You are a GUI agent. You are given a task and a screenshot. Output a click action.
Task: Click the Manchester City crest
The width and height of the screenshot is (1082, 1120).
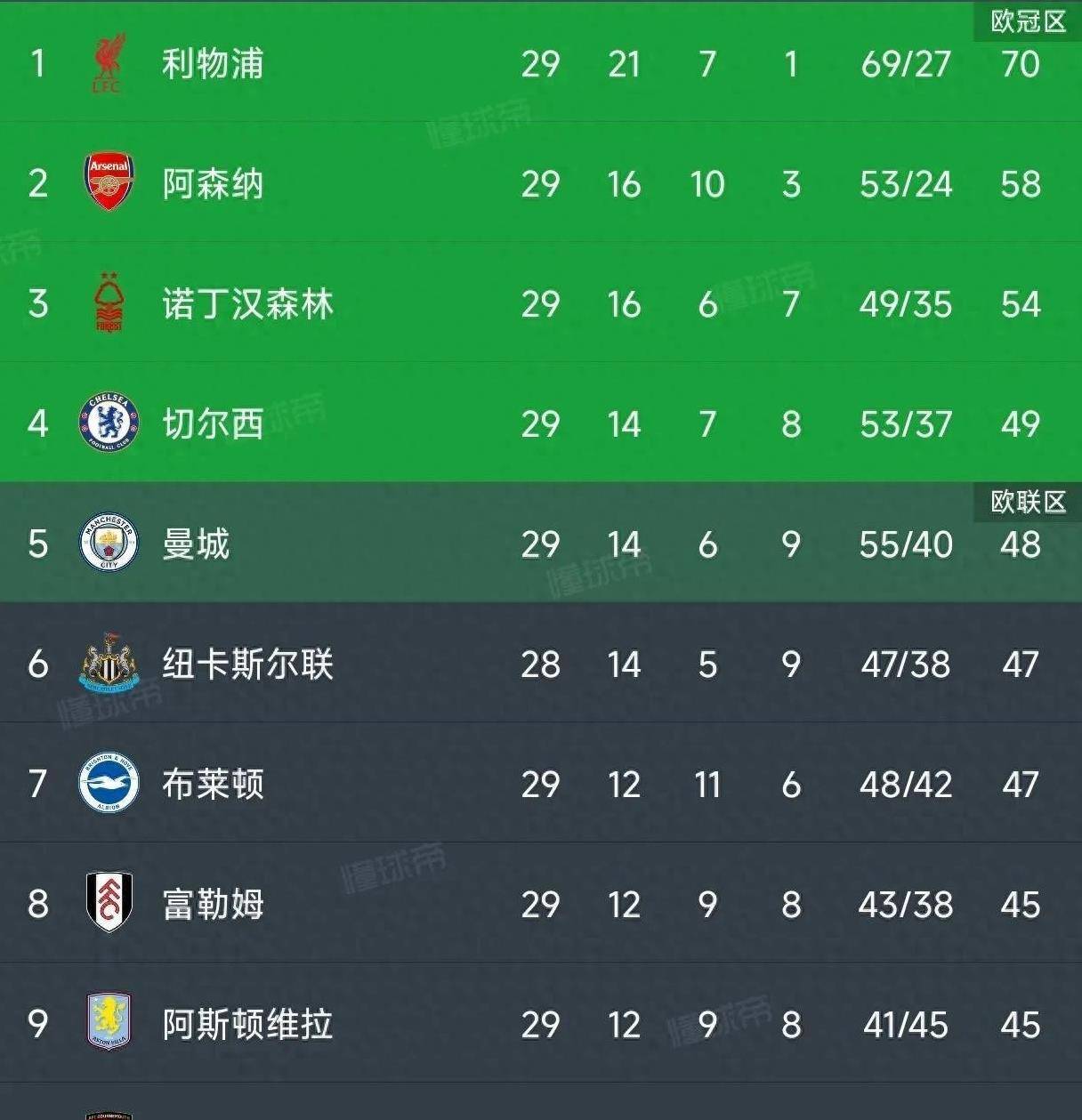point(109,544)
